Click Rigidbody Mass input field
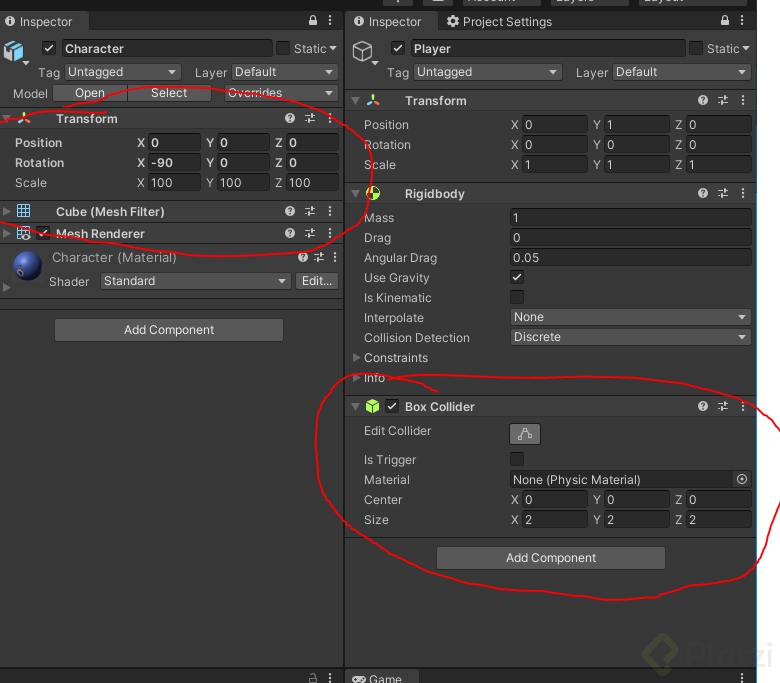Image resolution: width=780 pixels, height=683 pixels. pos(630,217)
